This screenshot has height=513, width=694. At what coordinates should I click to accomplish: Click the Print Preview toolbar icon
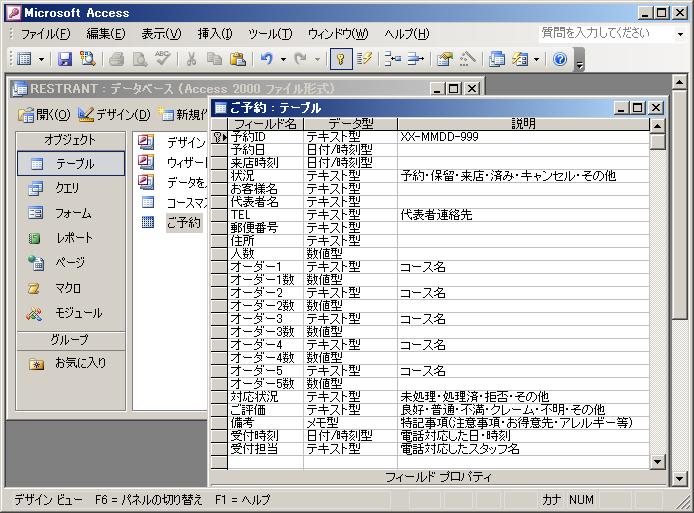pyautogui.click(x=139, y=59)
